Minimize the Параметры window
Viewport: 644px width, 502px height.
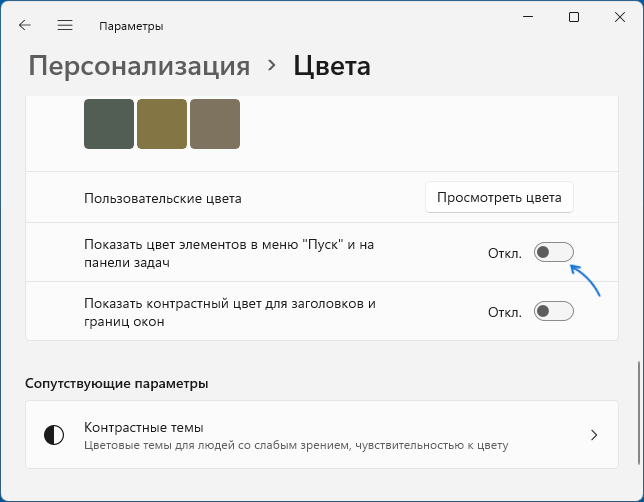click(x=528, y=17)
